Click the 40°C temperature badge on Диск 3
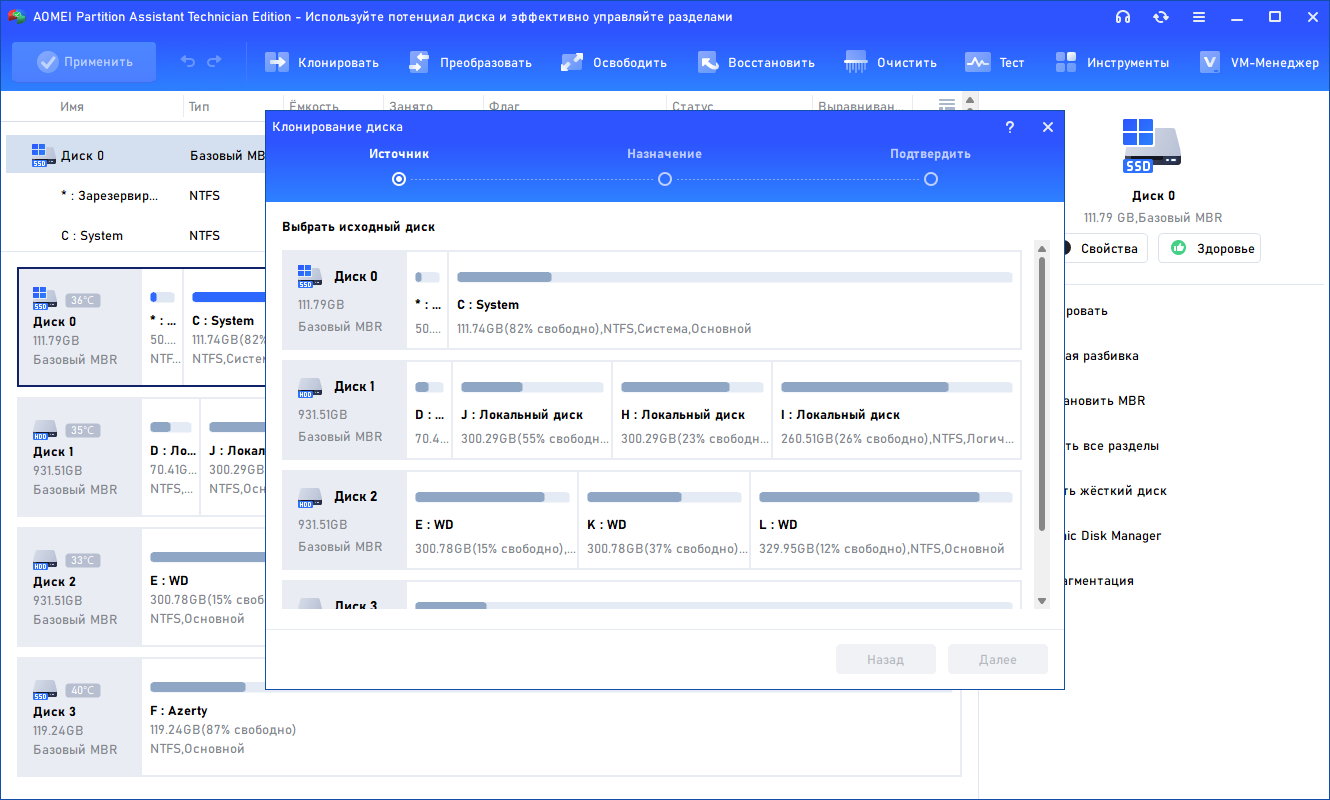 (82, 690)
